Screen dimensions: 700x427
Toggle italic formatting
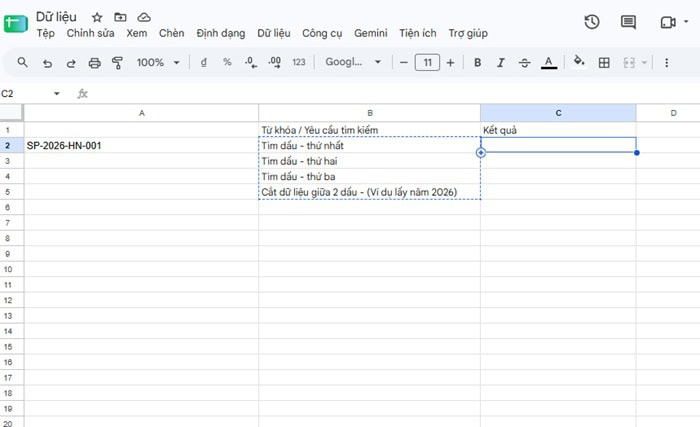coord(501,63)
